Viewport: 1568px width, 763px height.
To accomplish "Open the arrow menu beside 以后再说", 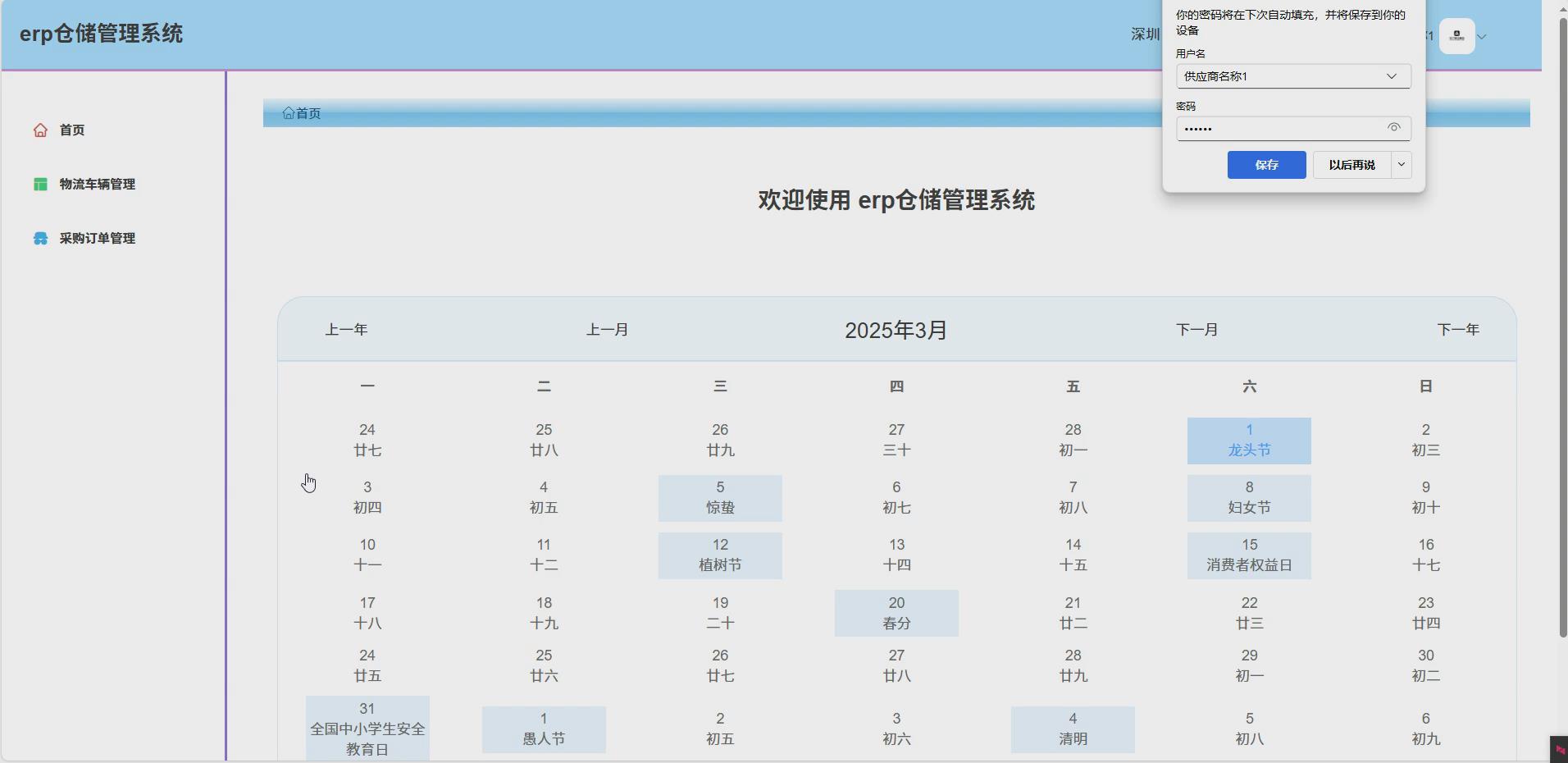I will click(x=1402, y=165).
